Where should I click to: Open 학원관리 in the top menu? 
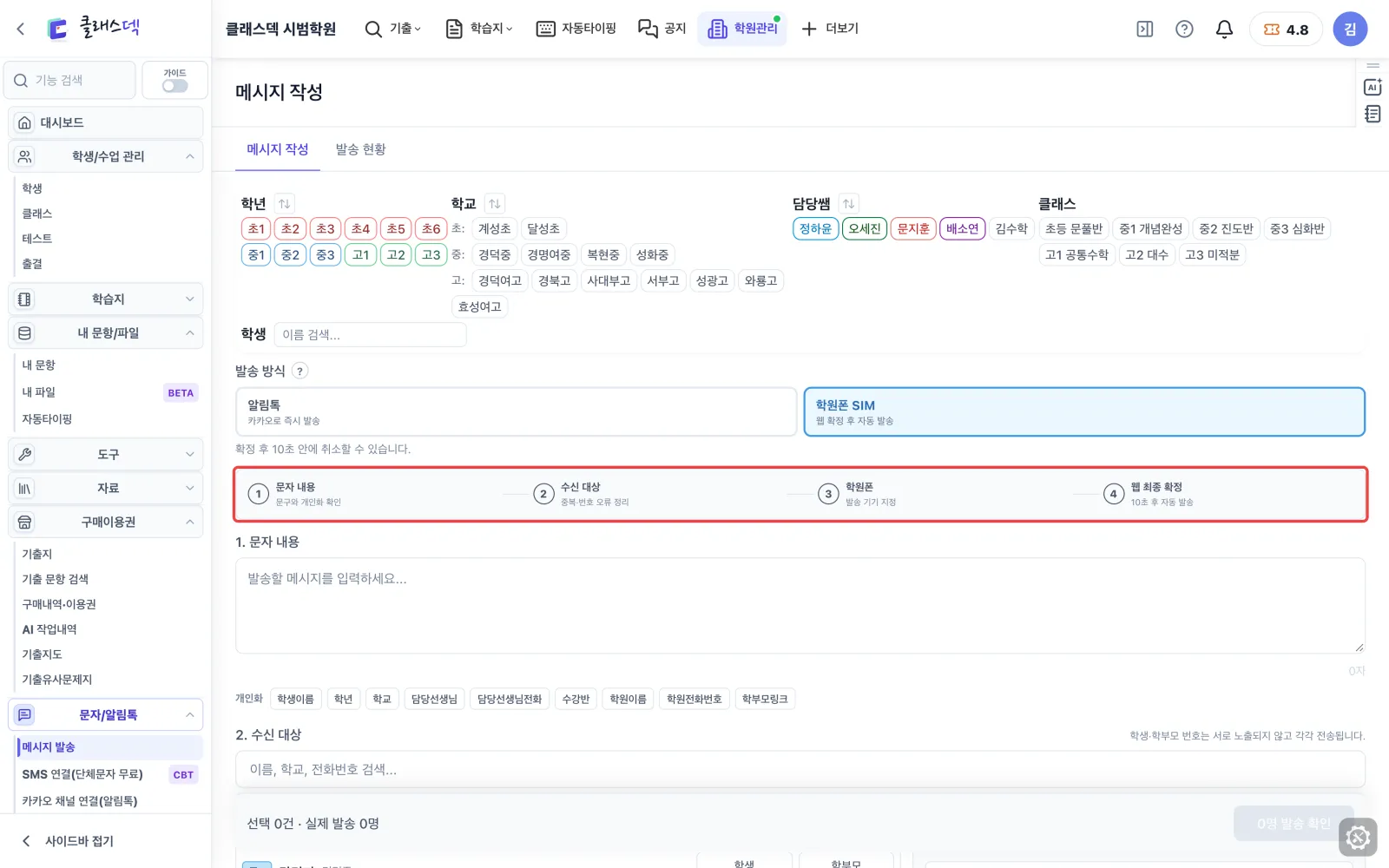742,29
